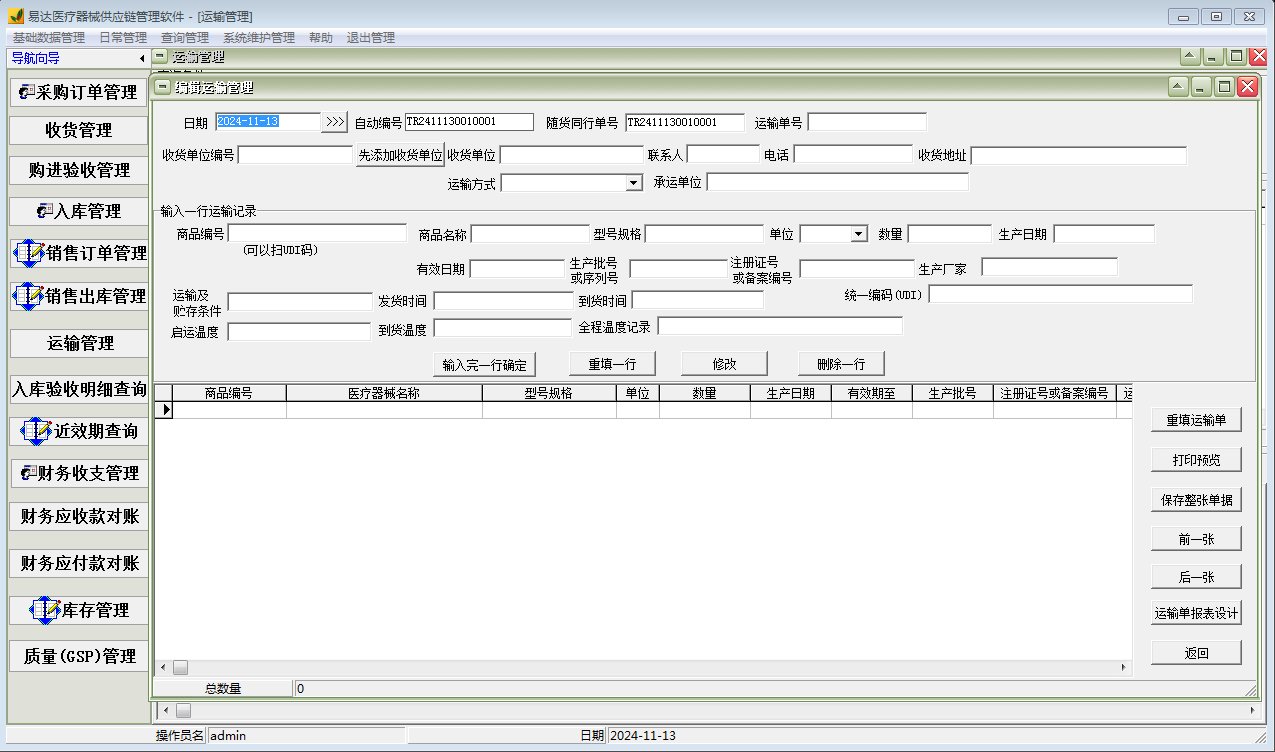The height and width of the screenshot is (752, 1275).
Task: Click the 全程温度记录 input field
Action: [780, 326]
